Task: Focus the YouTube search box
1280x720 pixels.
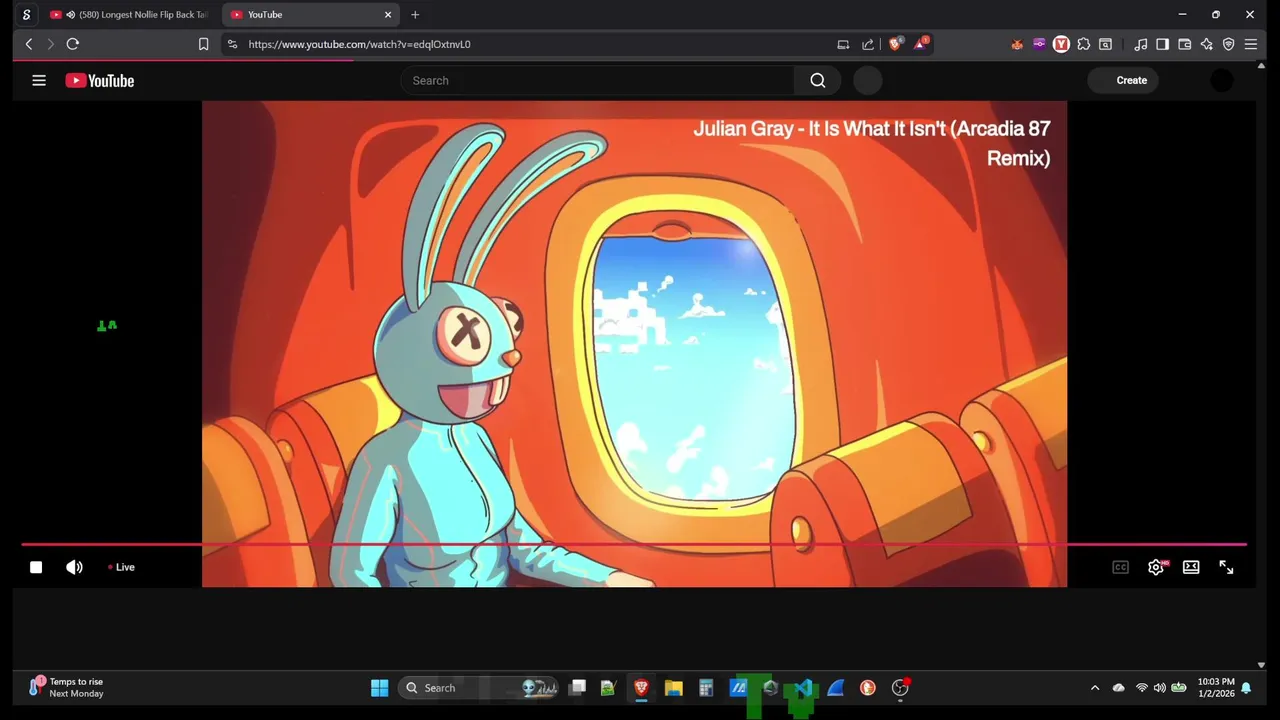Action: point(598,80)
